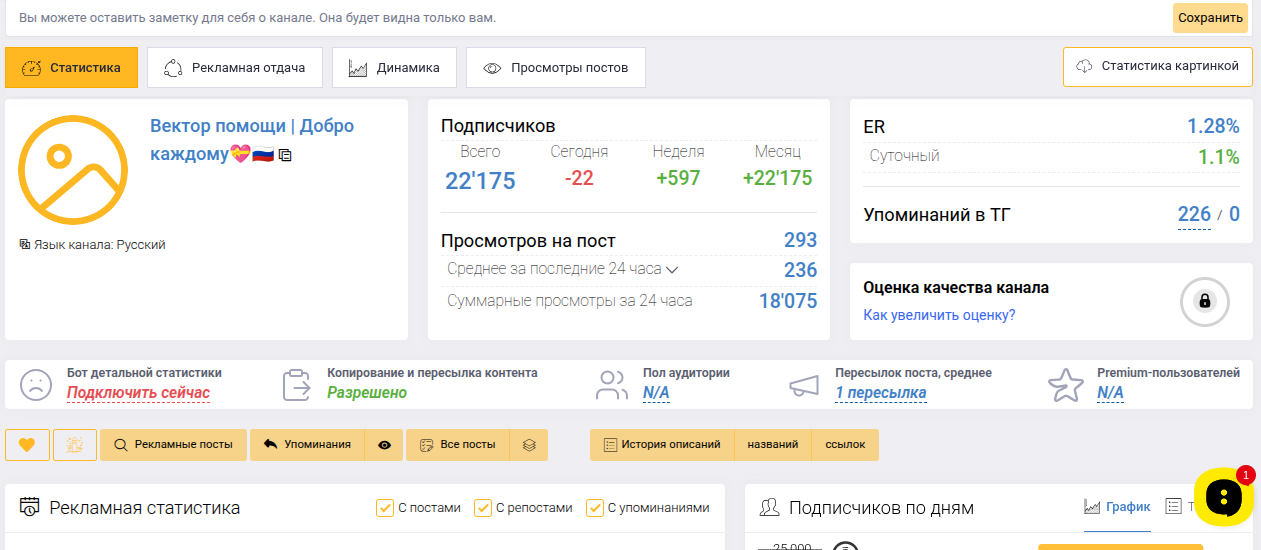Click the locked channel quality rating icon
The image size is (1261, 550).
1204,301
